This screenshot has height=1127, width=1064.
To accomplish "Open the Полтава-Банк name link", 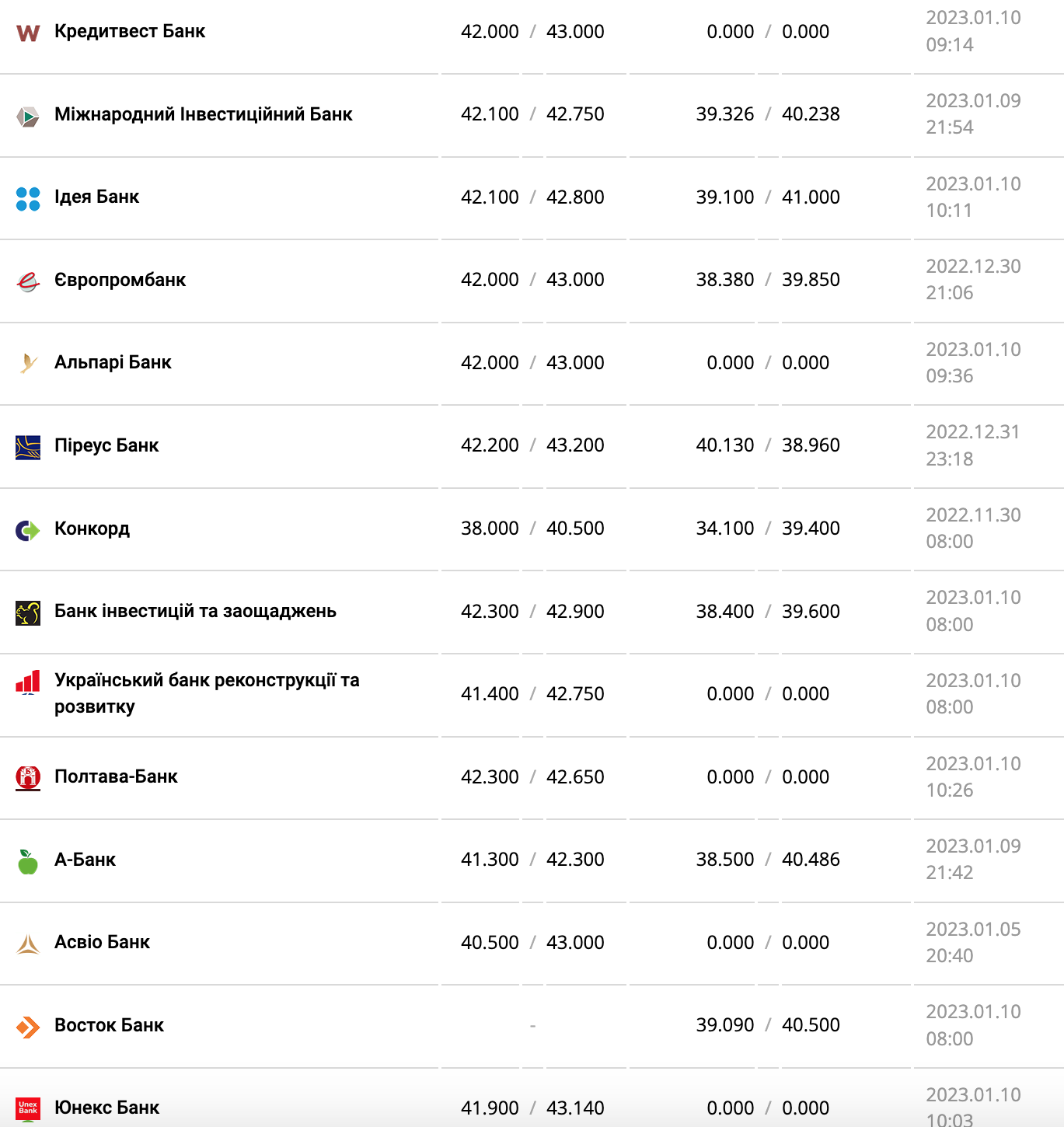I will click(116, 776).
